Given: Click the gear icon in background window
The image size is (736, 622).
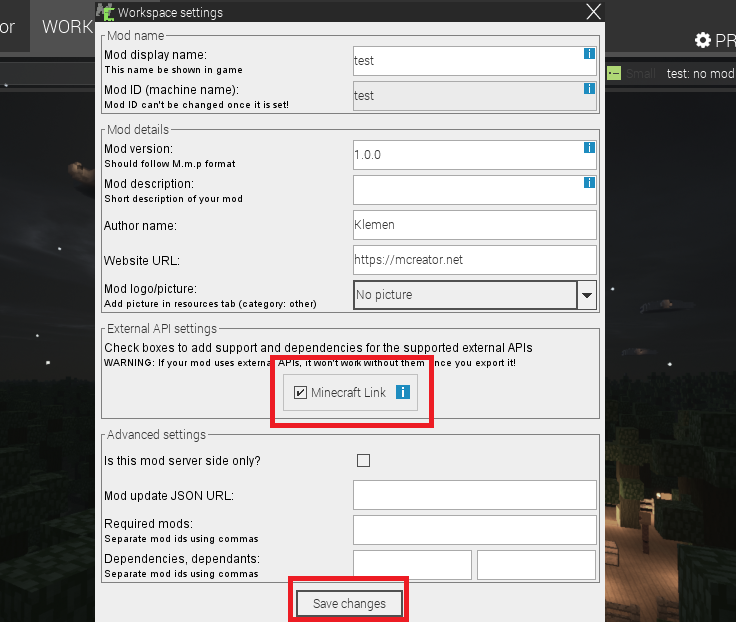Looking at the screenshot, I should coord(703,40).
